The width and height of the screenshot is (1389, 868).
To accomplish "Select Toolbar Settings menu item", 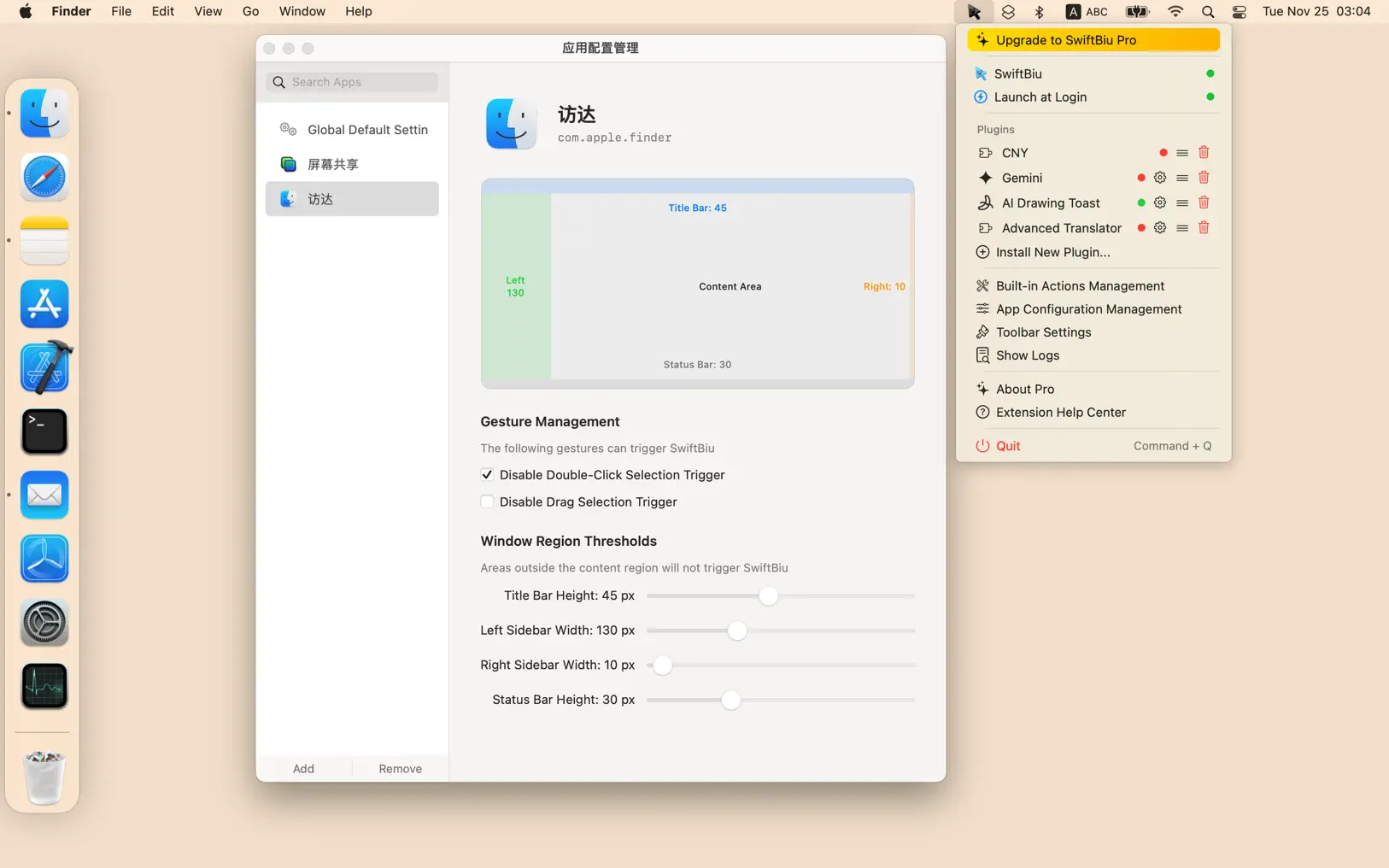I will pos(1043,332).
